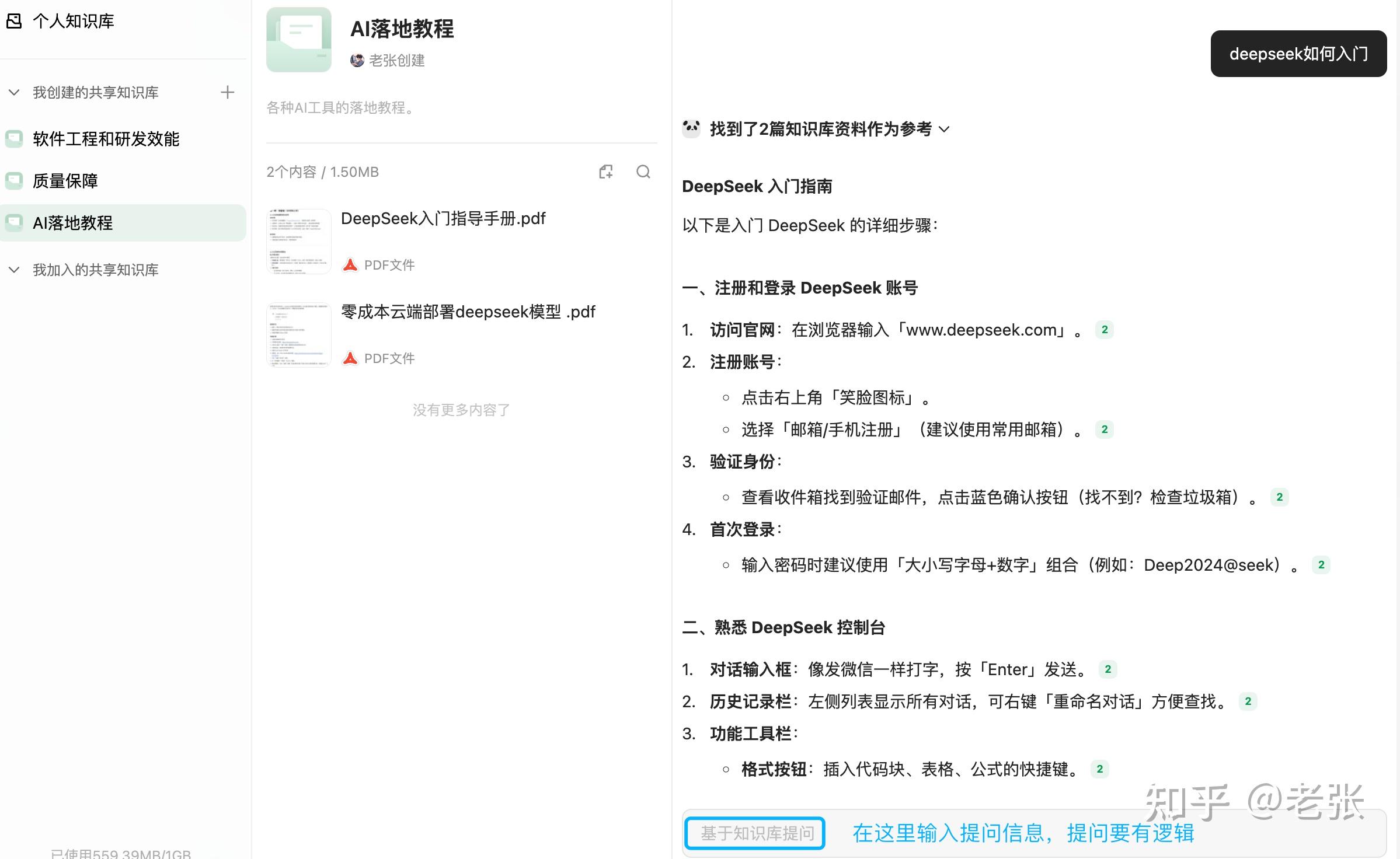
Task: Click the add content icon above the file list
Action: [605, 172]
